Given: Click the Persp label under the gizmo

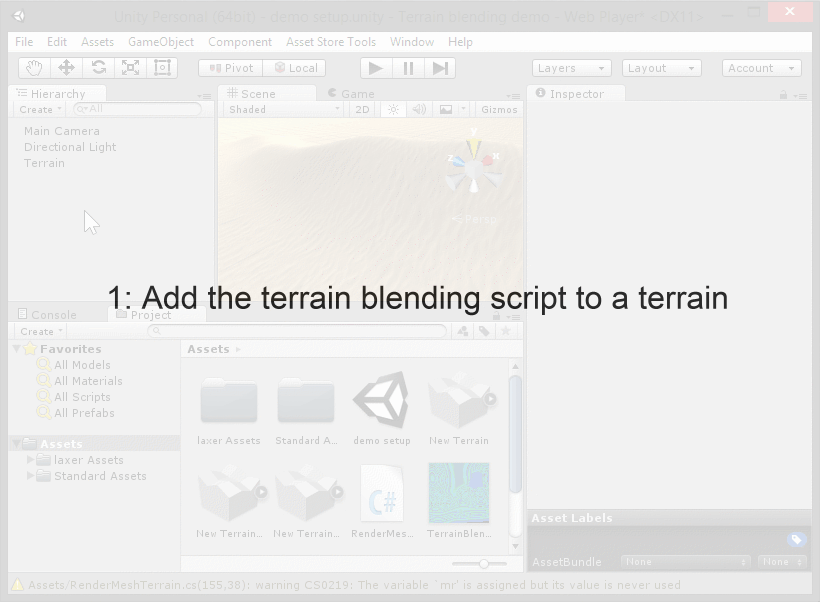Looking at the screenshot, I should tap(475, 219).
